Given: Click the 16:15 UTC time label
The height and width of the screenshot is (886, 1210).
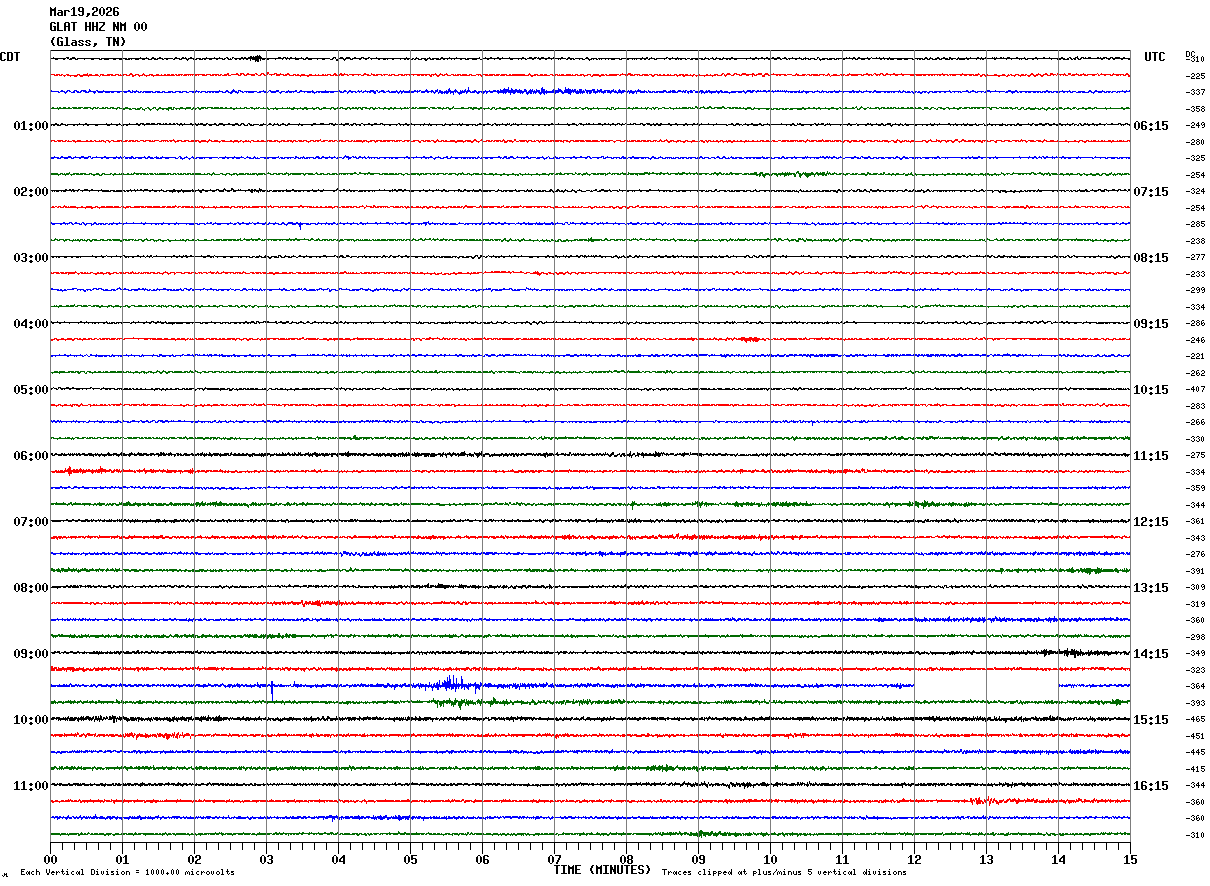Looking at the screenshot, I should pos(1150,786).
